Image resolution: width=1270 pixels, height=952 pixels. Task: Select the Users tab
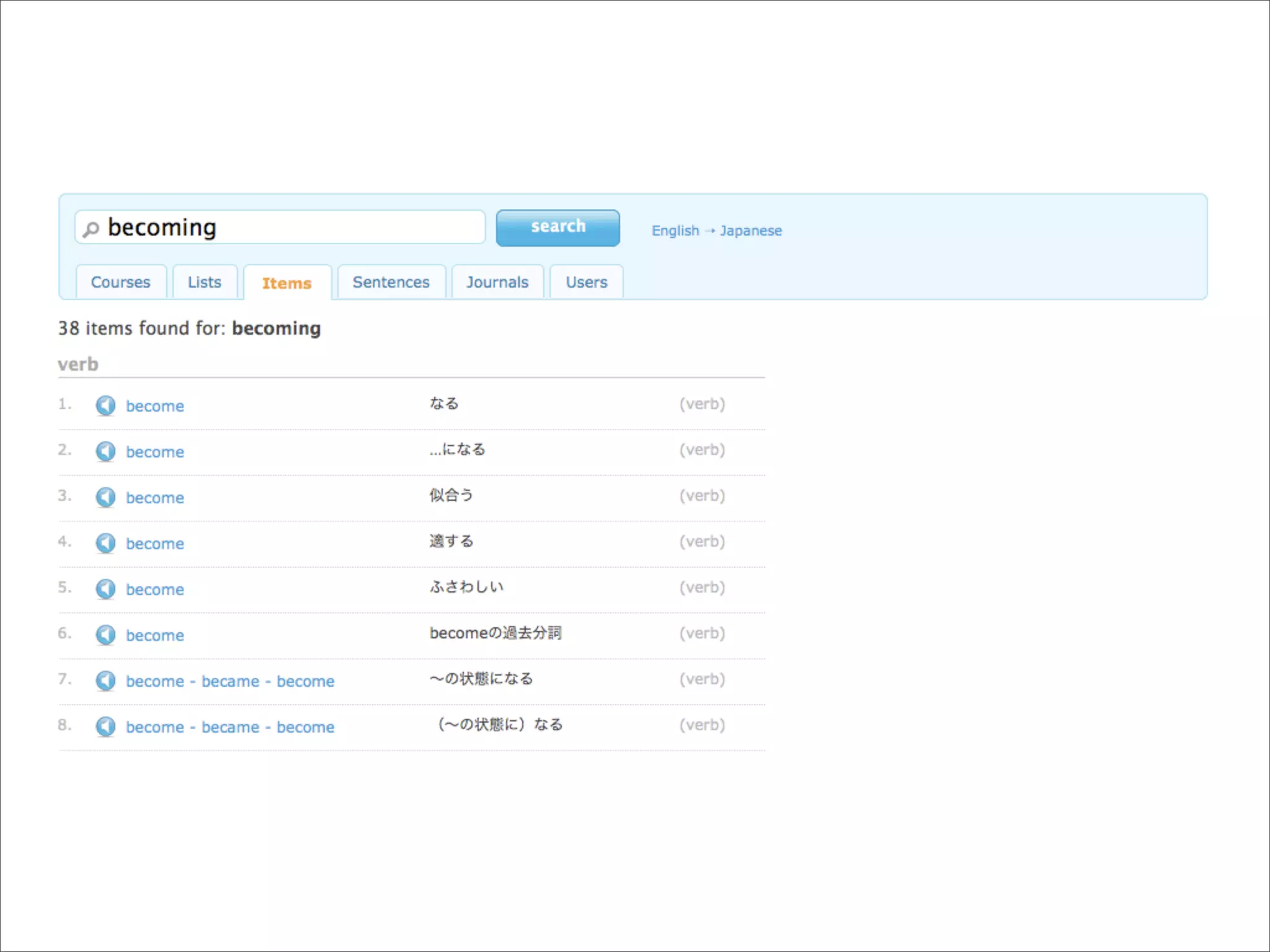(586, 283)
